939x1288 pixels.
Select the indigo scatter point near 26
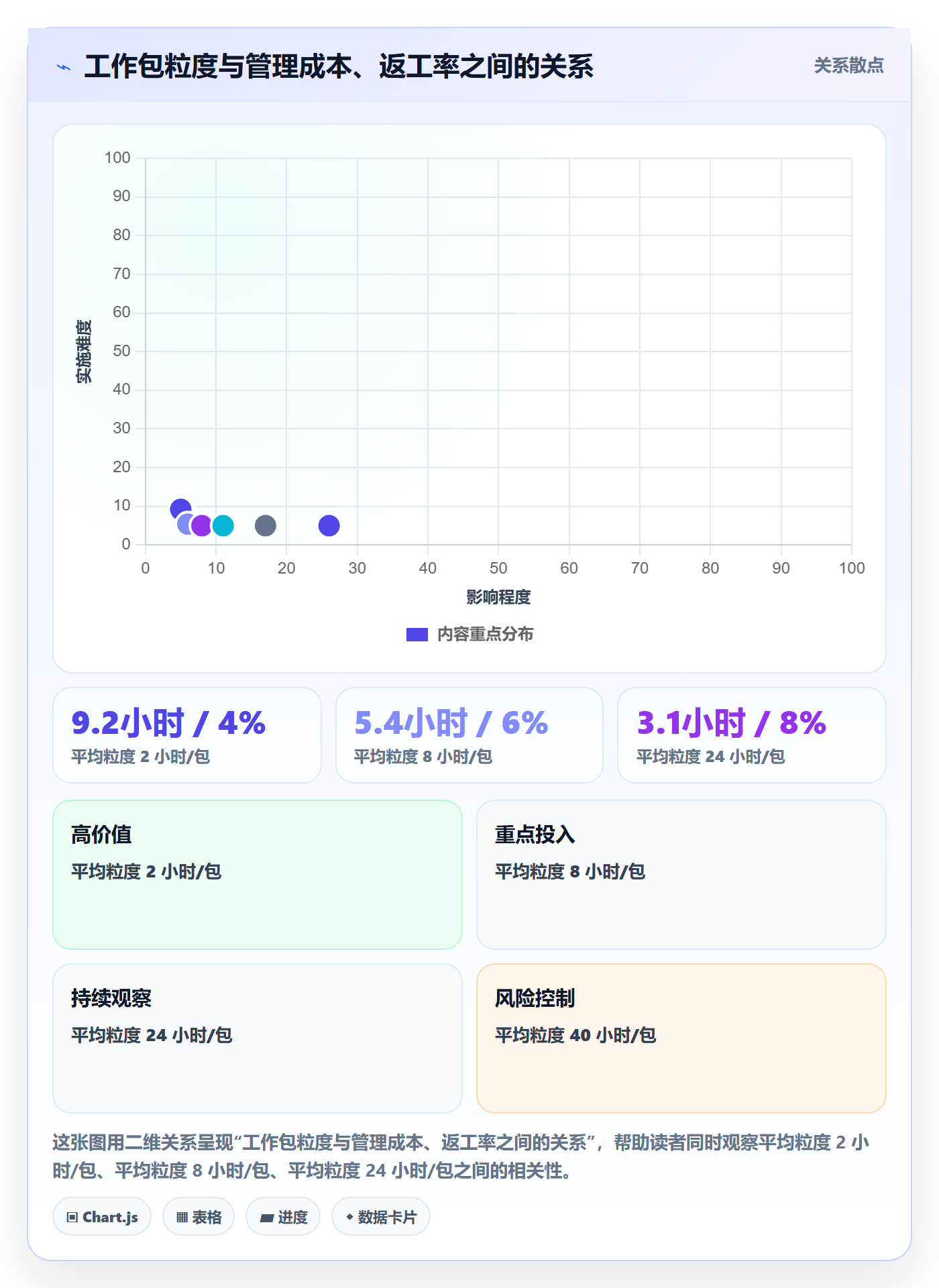pyautogui.click(x=329, y=525)
